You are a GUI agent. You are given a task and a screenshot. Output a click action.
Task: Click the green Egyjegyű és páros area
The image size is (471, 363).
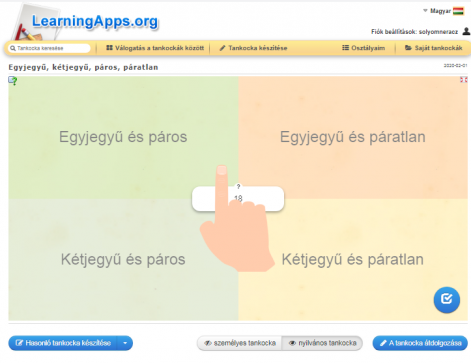point(123,137)
